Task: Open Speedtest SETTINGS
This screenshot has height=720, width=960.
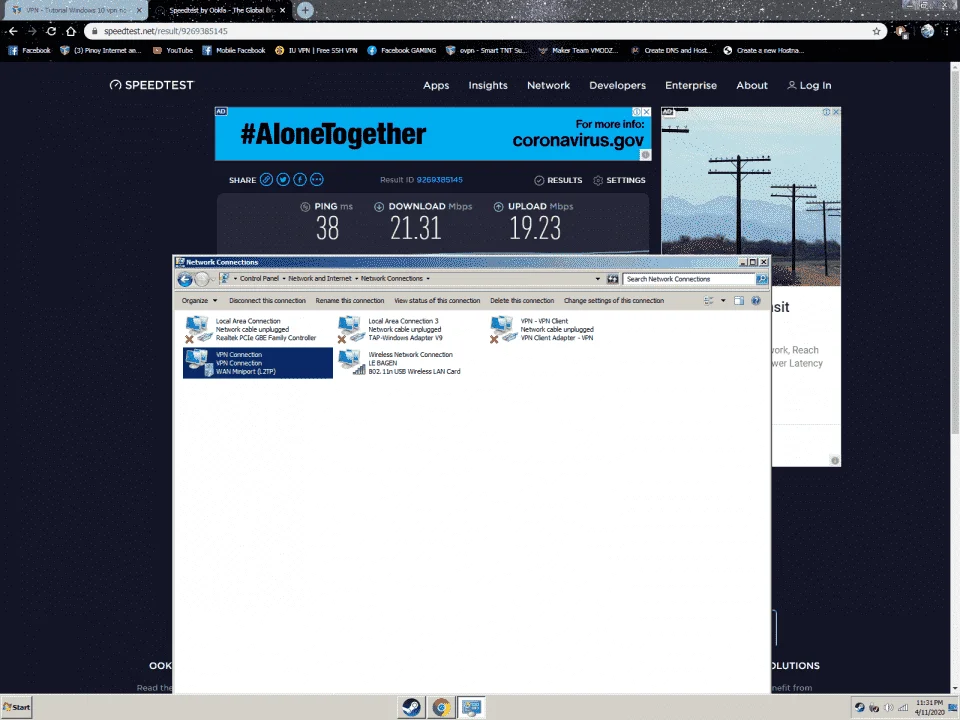Action: [x=619, y=180]
